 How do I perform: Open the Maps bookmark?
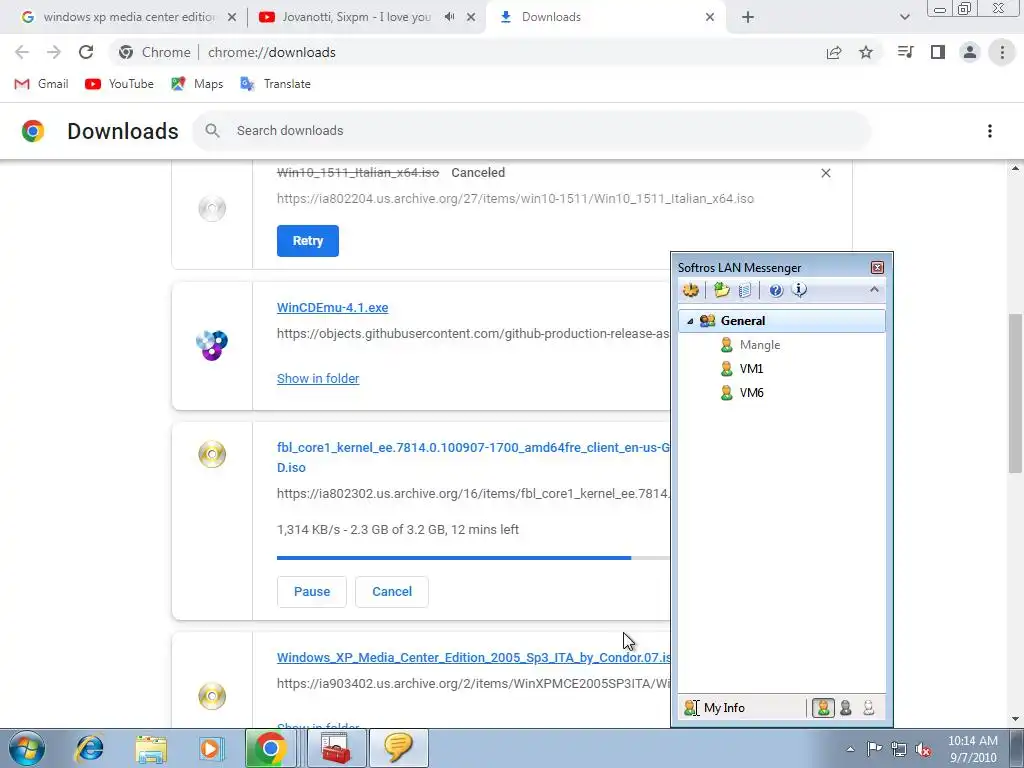[197, 84]
